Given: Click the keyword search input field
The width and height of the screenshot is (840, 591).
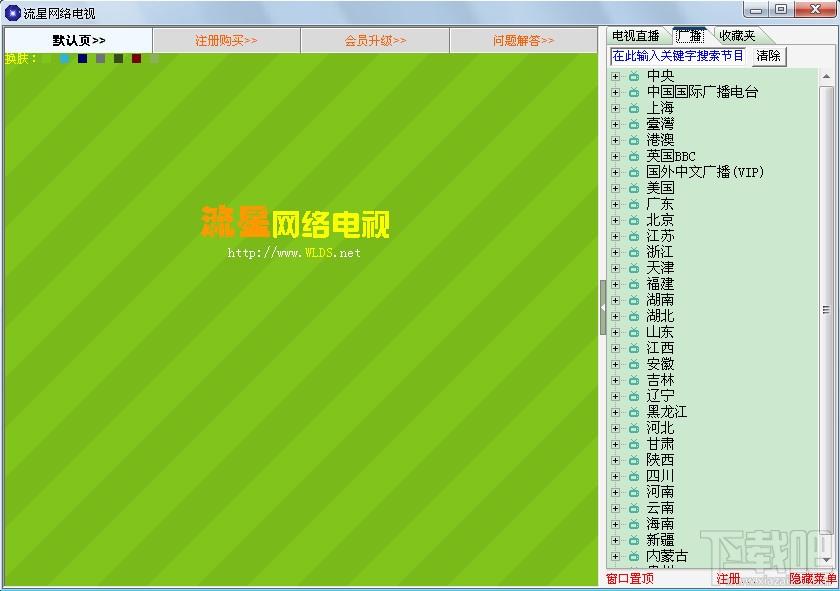Looking at the screenshot, I should [678, 56].
